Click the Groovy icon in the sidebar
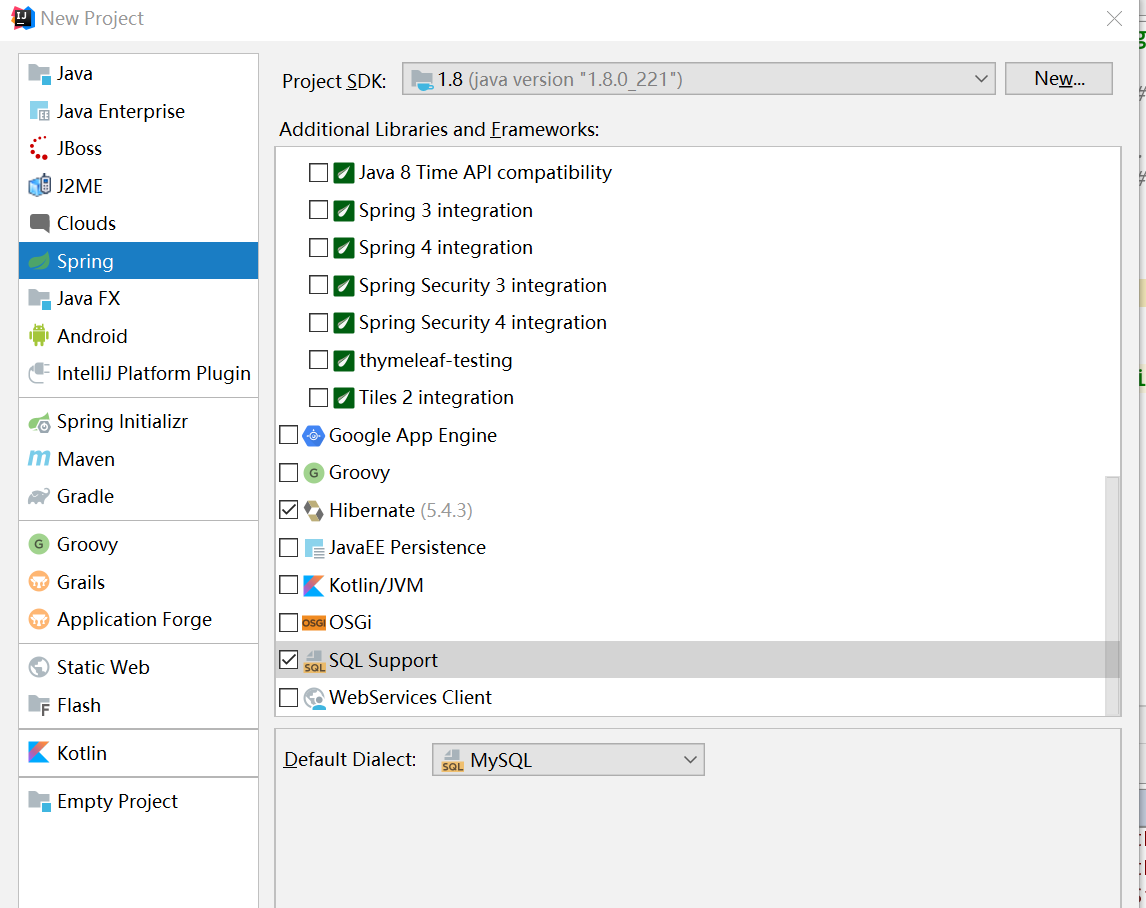 coord(39,545)
